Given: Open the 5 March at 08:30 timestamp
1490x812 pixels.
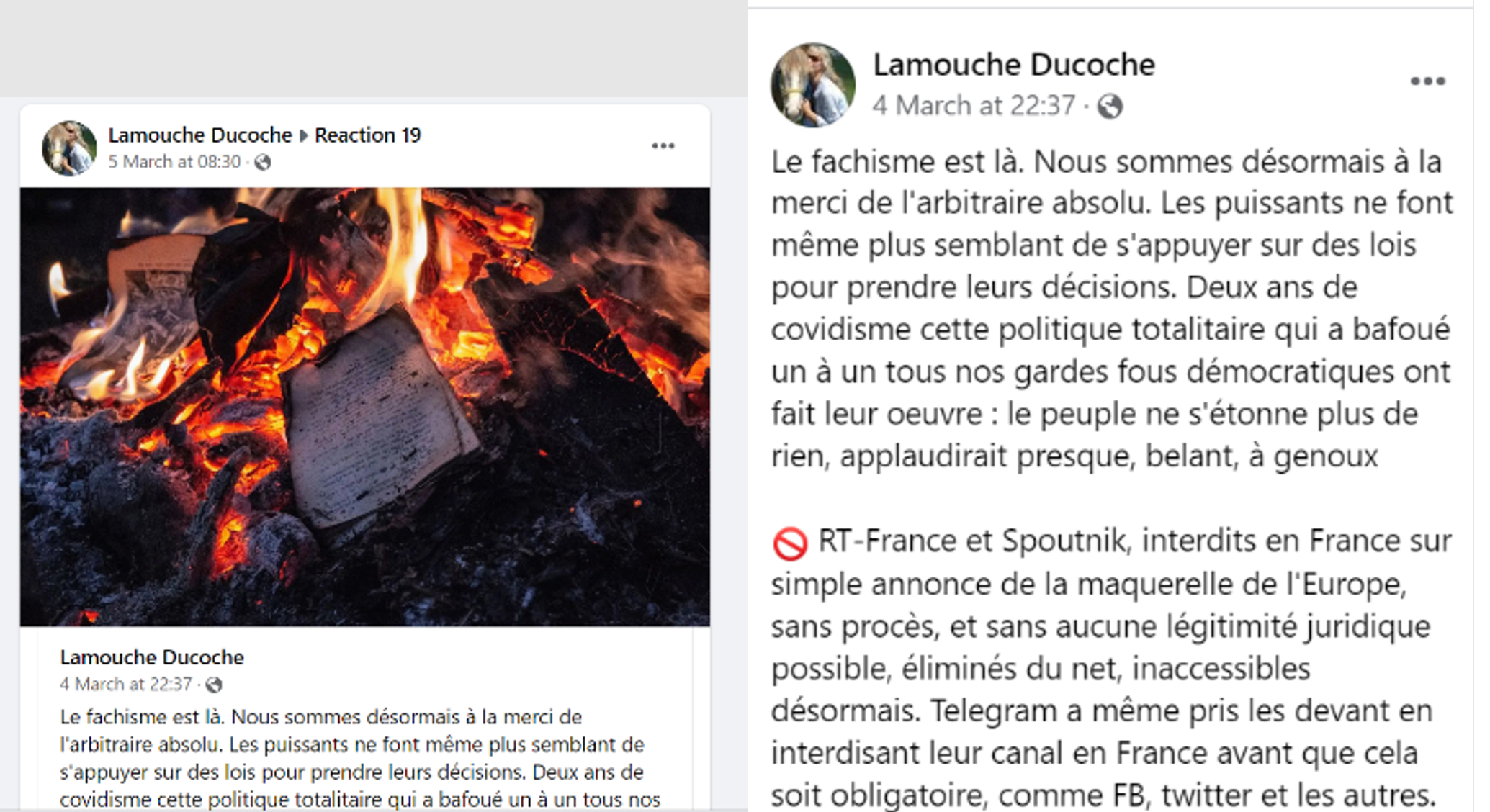Looking at the screenshot, I should point(174,161).
